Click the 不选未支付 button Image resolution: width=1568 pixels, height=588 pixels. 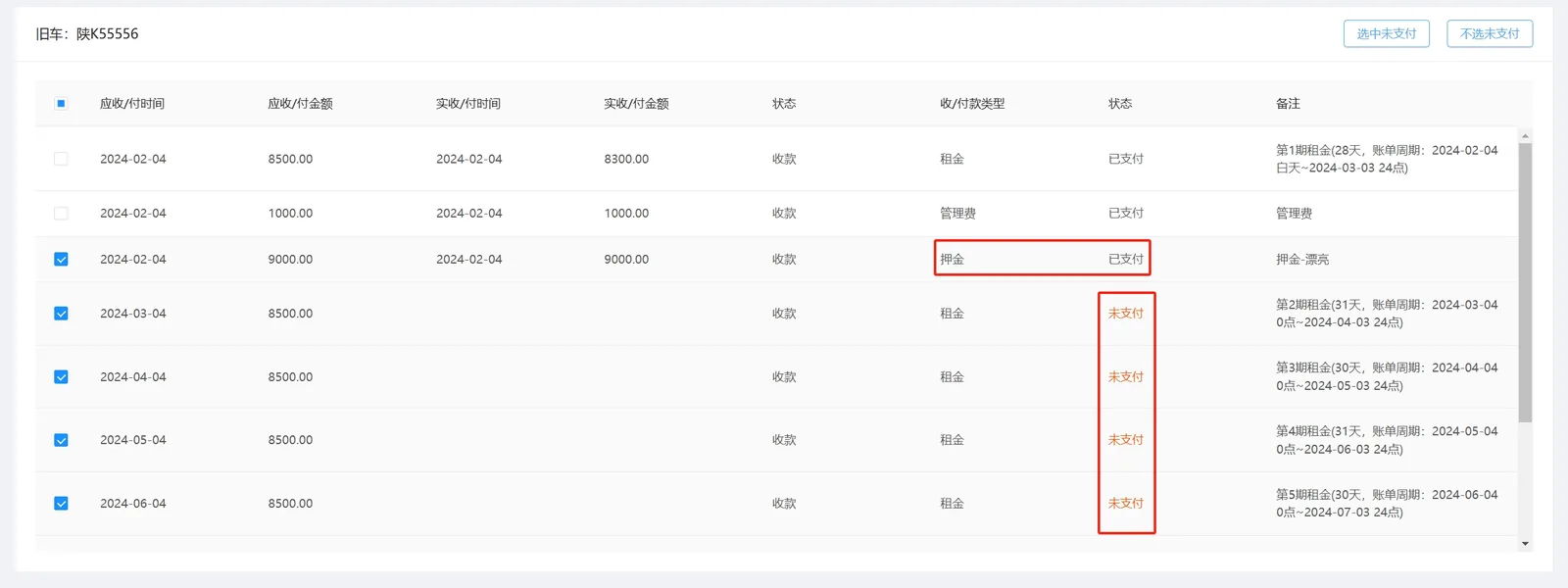pos(1490,33)
